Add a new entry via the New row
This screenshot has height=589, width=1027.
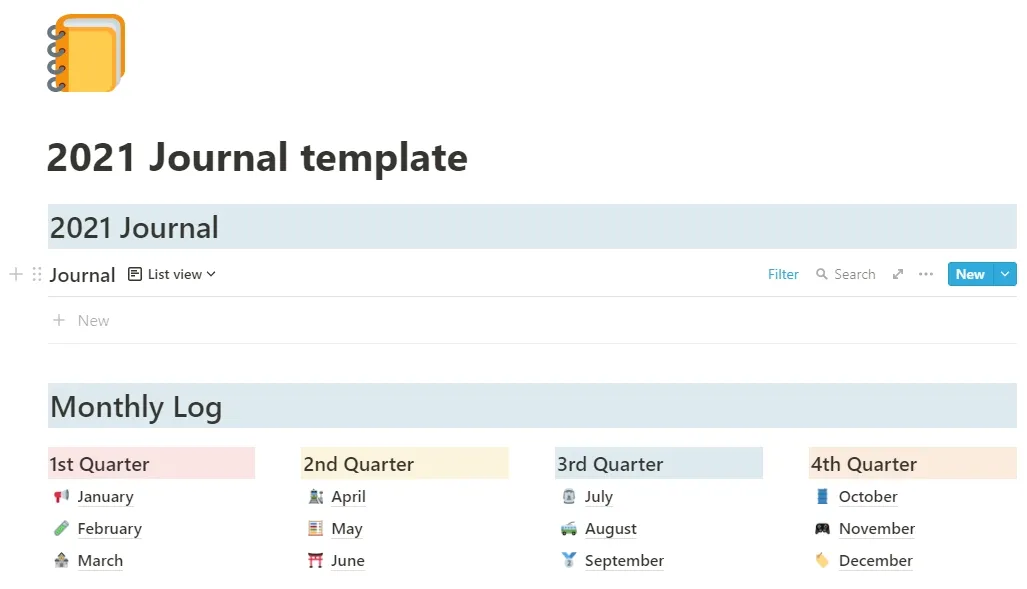pos(81,320)
